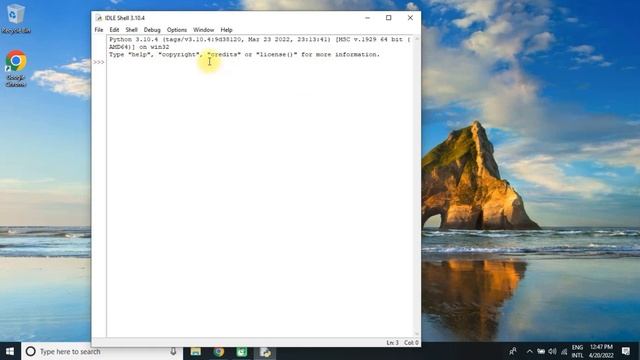
Task: Click the microphone icon in search box
Action: point(173,351)
